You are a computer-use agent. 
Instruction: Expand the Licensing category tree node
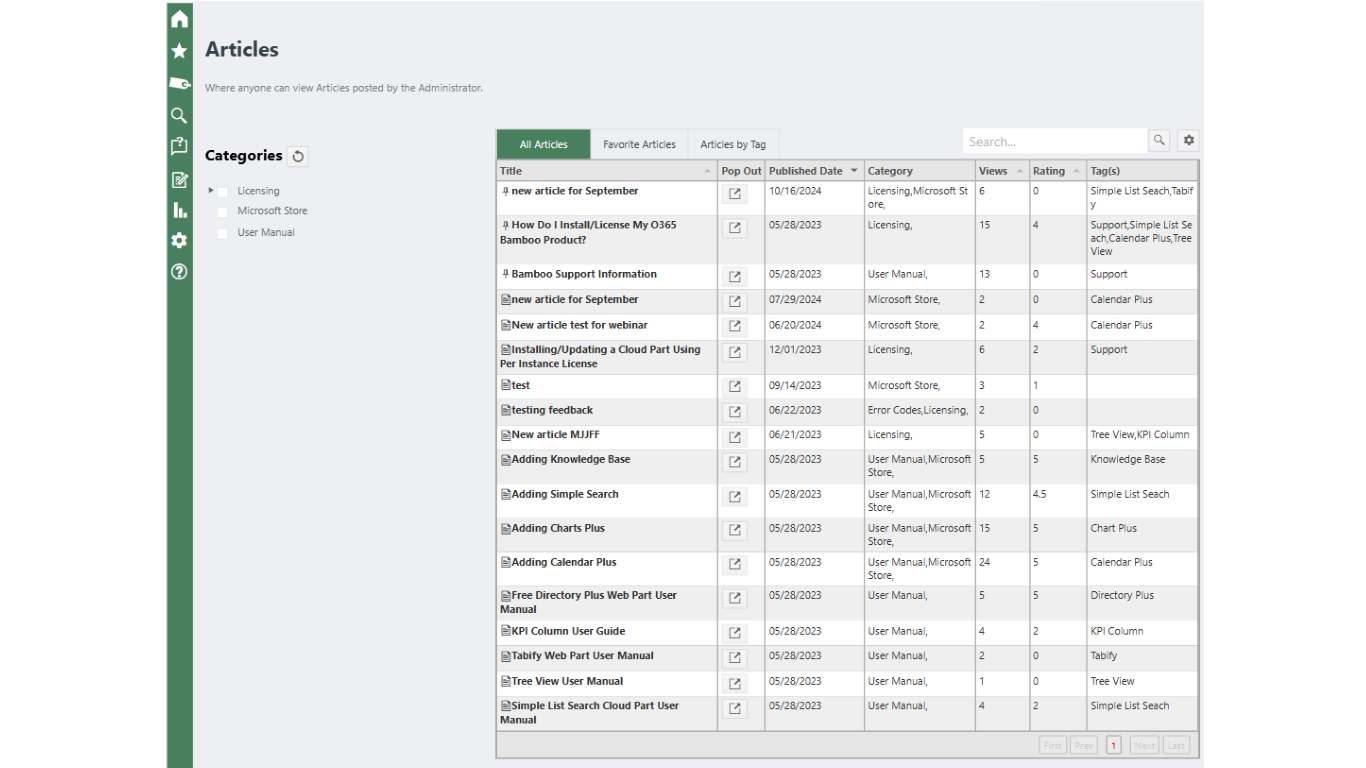[x=211, y=190]
